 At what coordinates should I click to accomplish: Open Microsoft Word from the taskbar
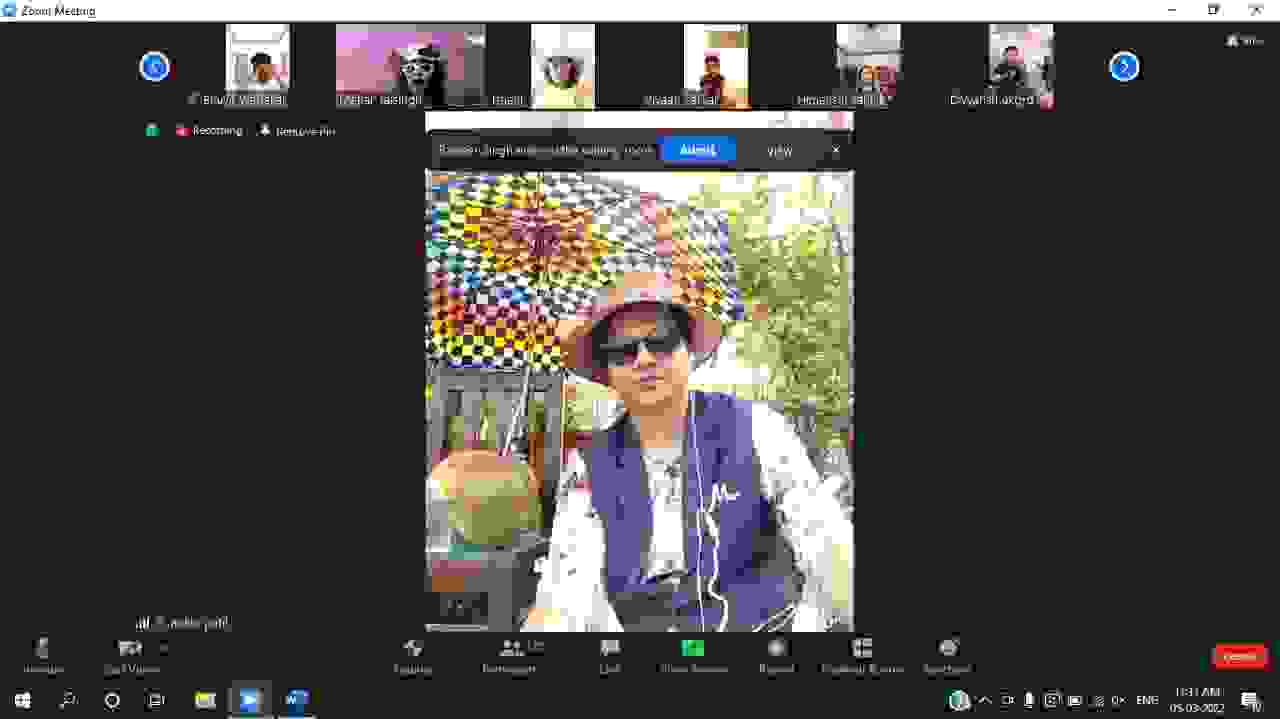coord(296,700)
